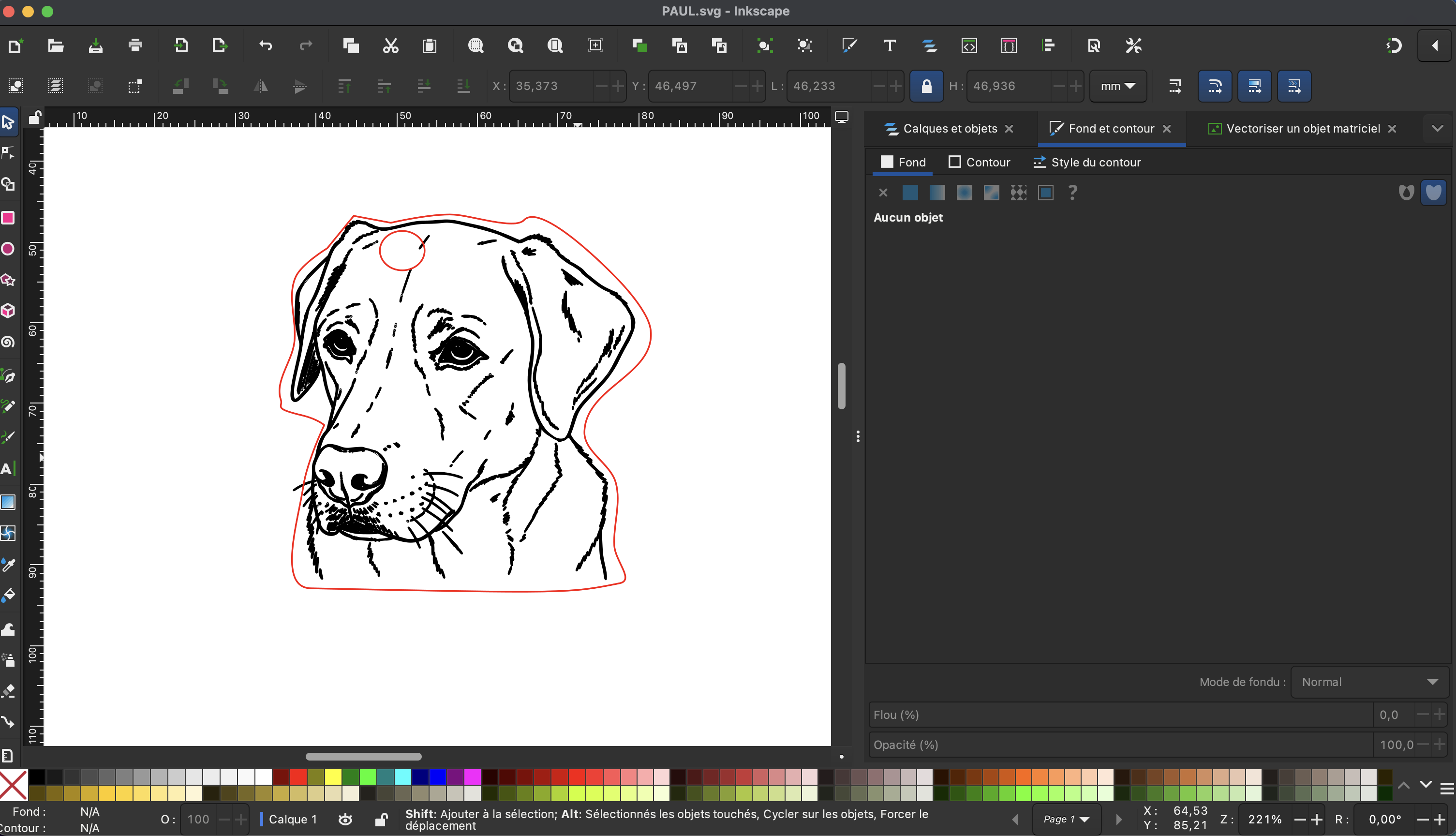Pick the yellow swatch in palette
1456x836 pixels.
click(333, 777)
